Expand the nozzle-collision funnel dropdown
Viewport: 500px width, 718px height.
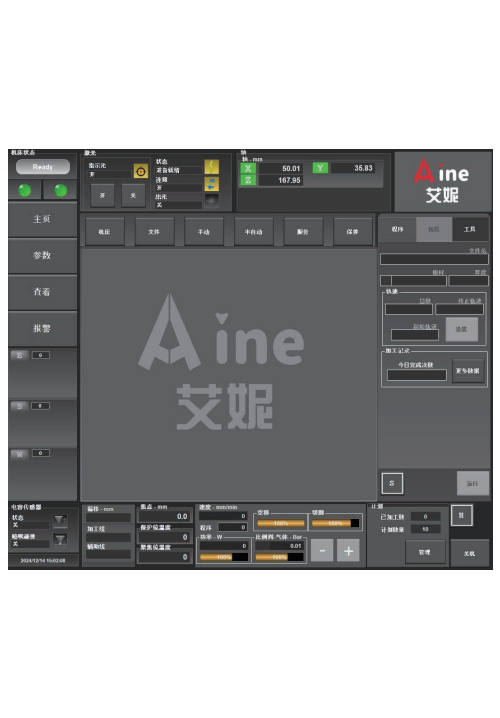tap(60, 540)
